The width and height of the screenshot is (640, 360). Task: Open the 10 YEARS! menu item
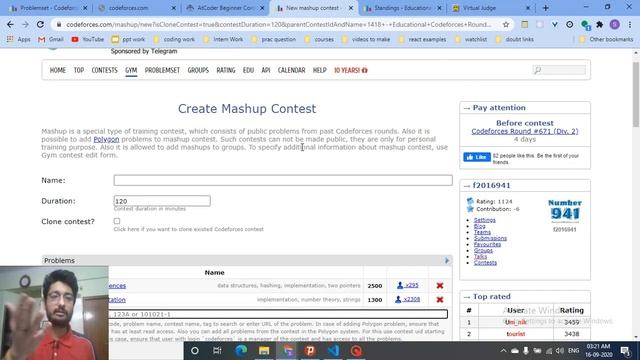click(x=351, y=70)
